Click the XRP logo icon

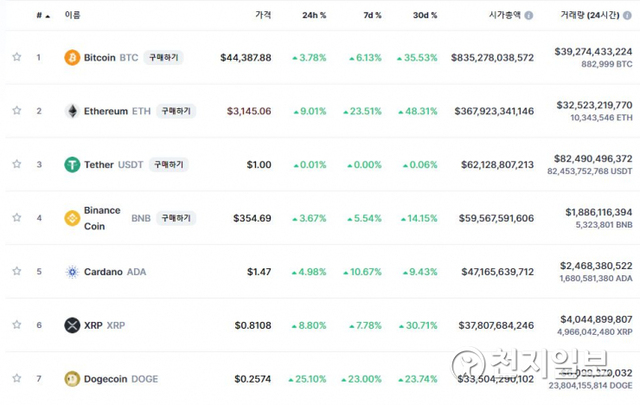pyautogui.click(x=72, y=325)
